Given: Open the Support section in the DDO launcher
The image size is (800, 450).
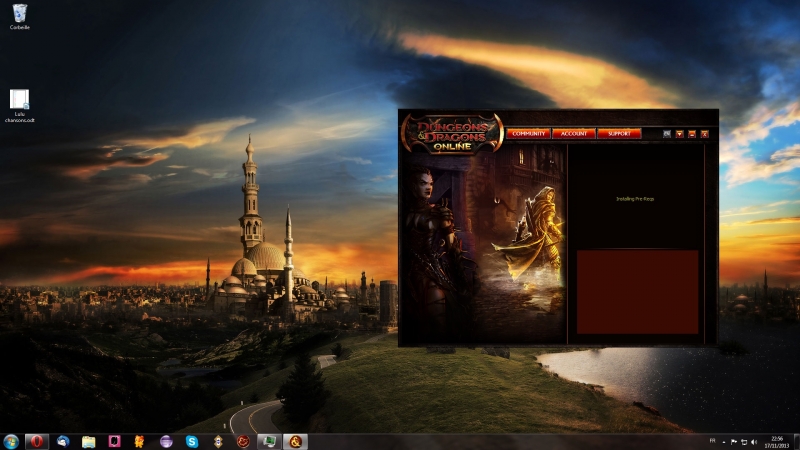Looking at the screenshot, I should pos(619,134).
